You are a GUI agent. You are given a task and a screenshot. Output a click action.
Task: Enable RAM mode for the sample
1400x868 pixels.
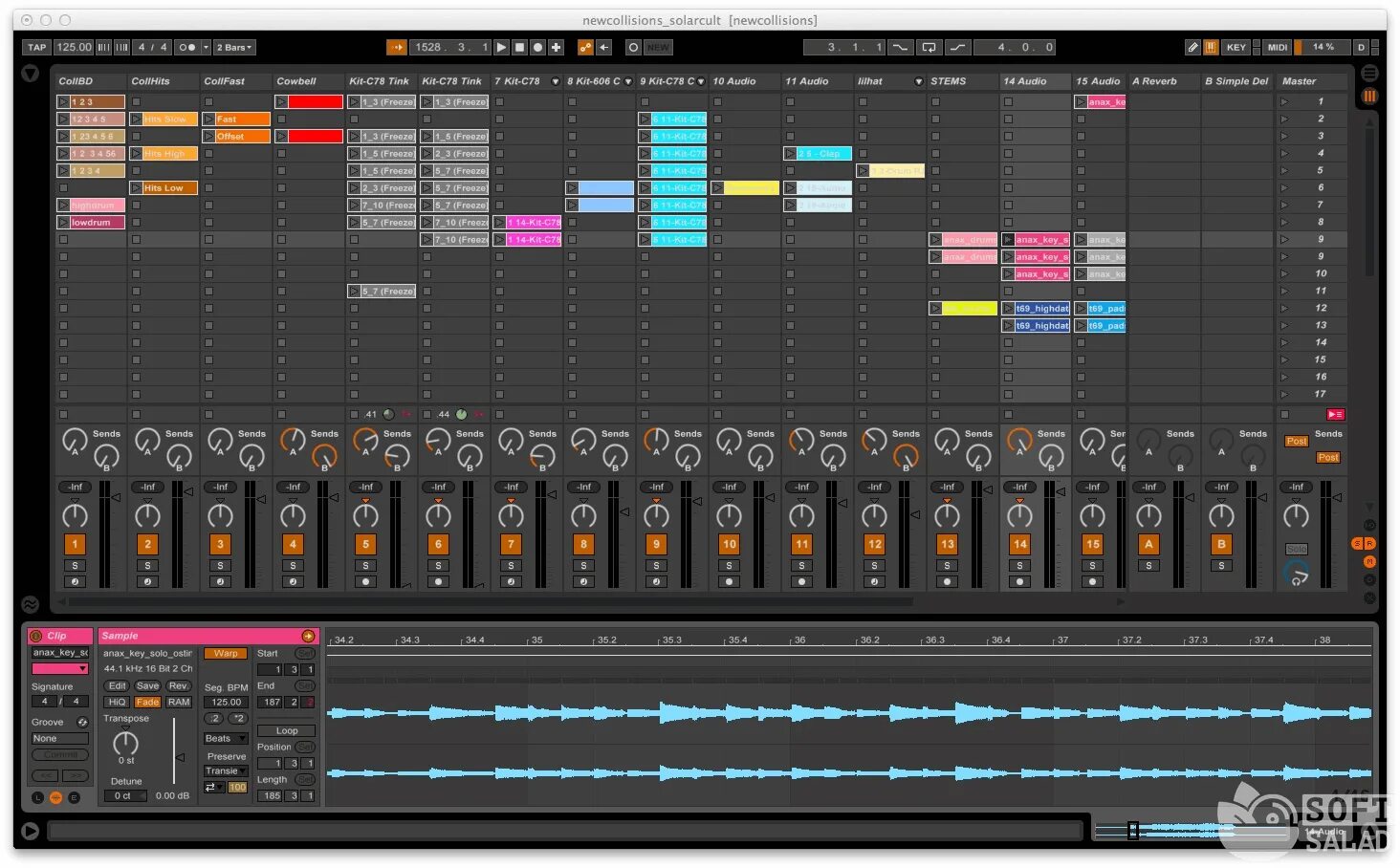(x=179, y=702)
